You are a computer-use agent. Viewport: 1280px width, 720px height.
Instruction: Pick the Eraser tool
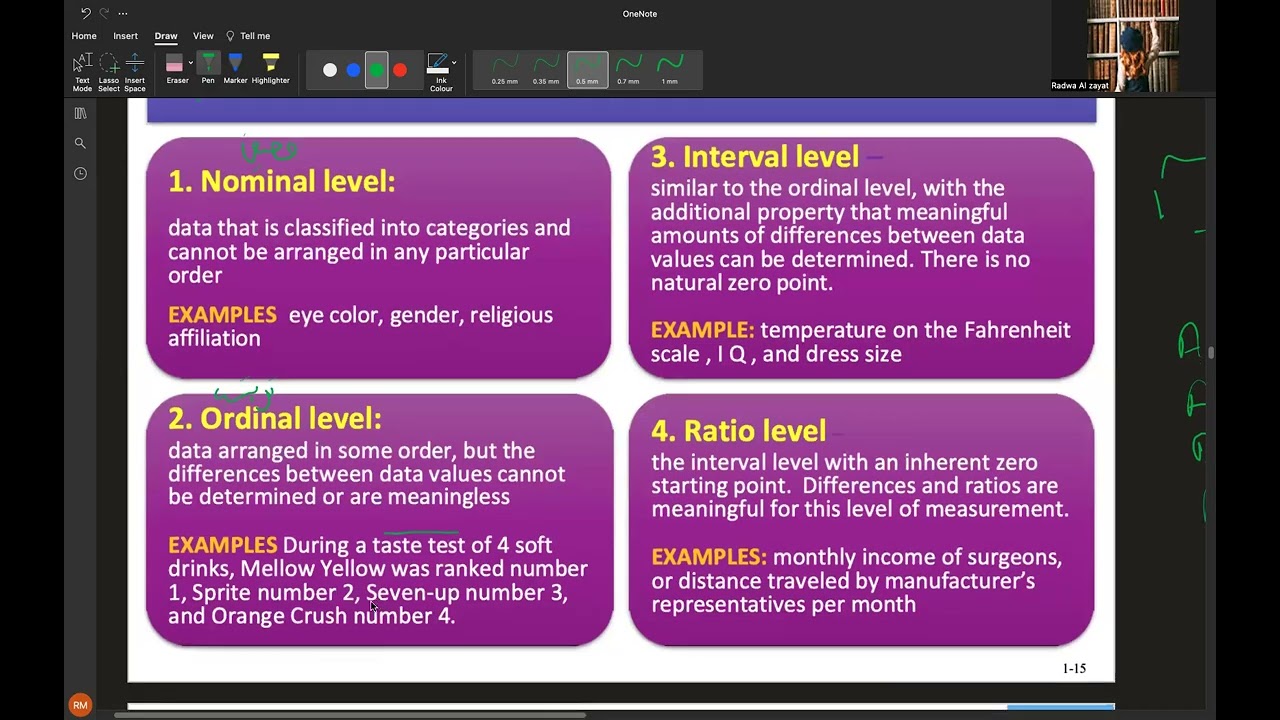175,70
